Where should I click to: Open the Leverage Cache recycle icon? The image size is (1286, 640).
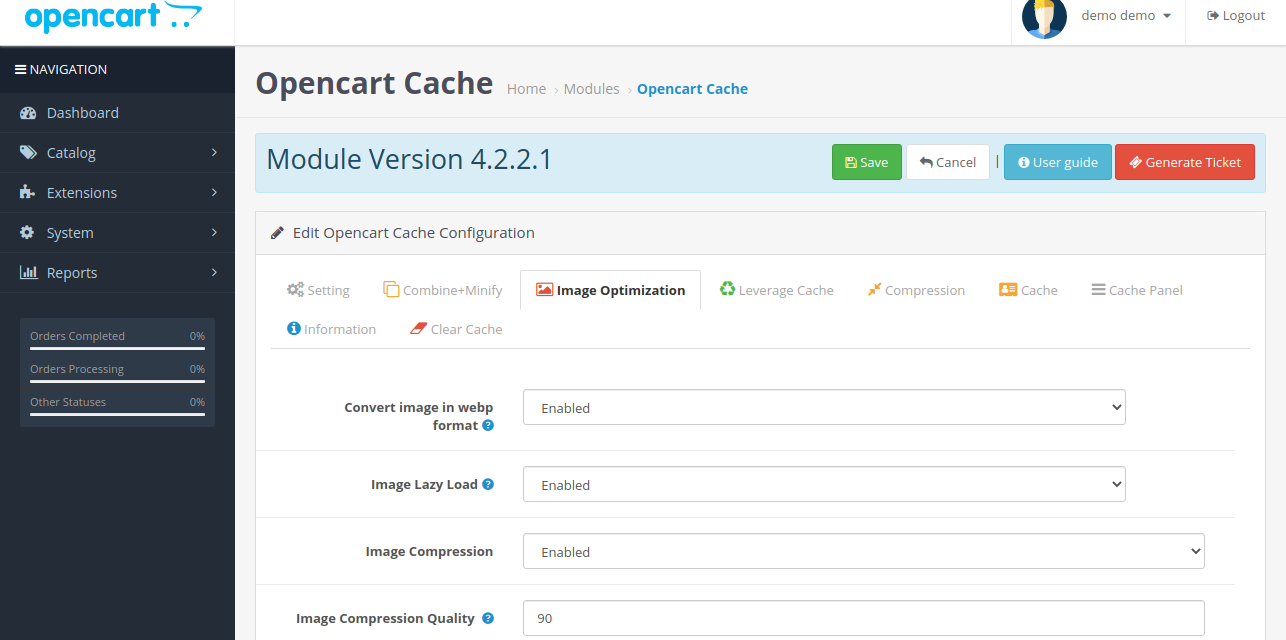point(727,289)
